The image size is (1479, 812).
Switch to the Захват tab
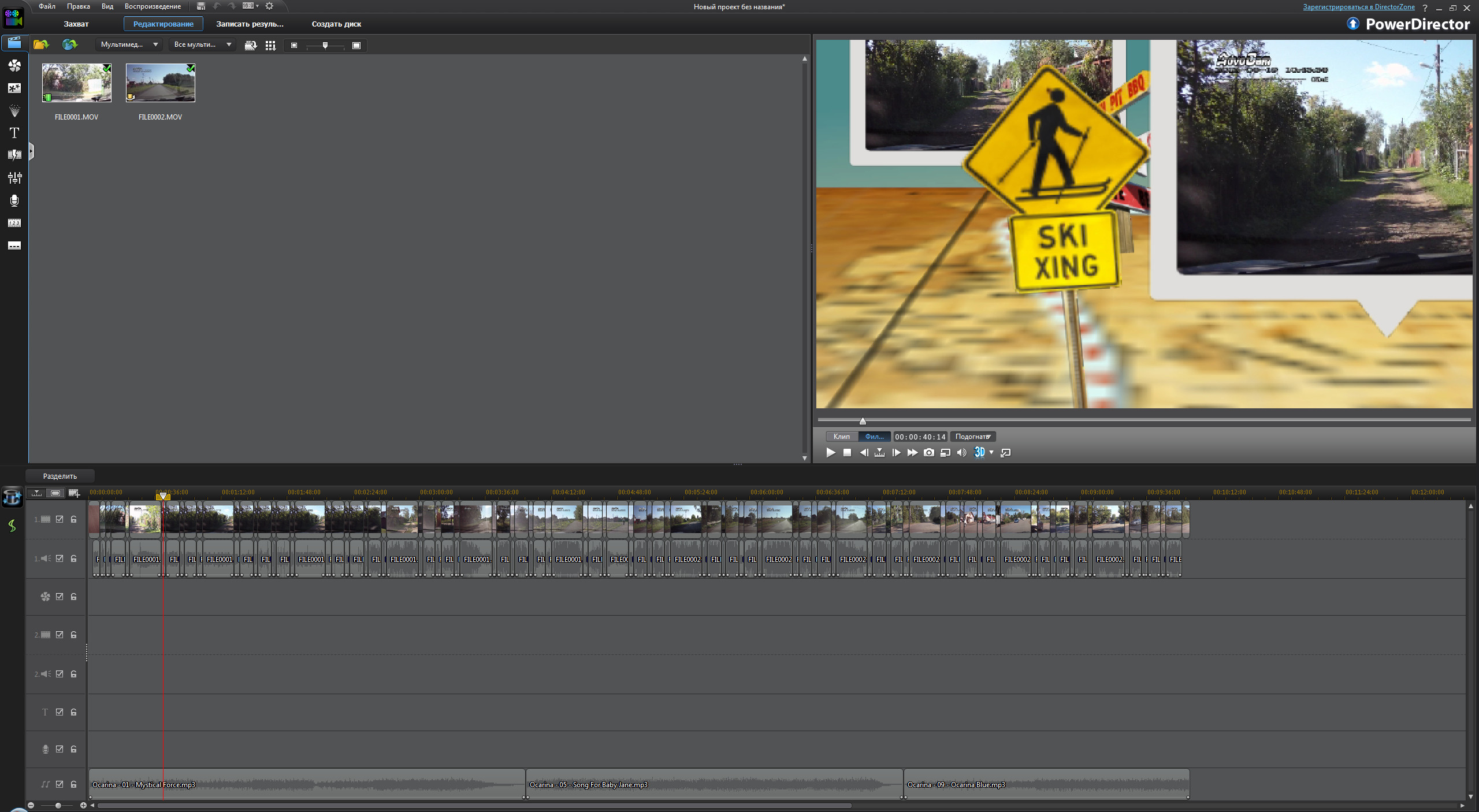[x=76, y=24]
